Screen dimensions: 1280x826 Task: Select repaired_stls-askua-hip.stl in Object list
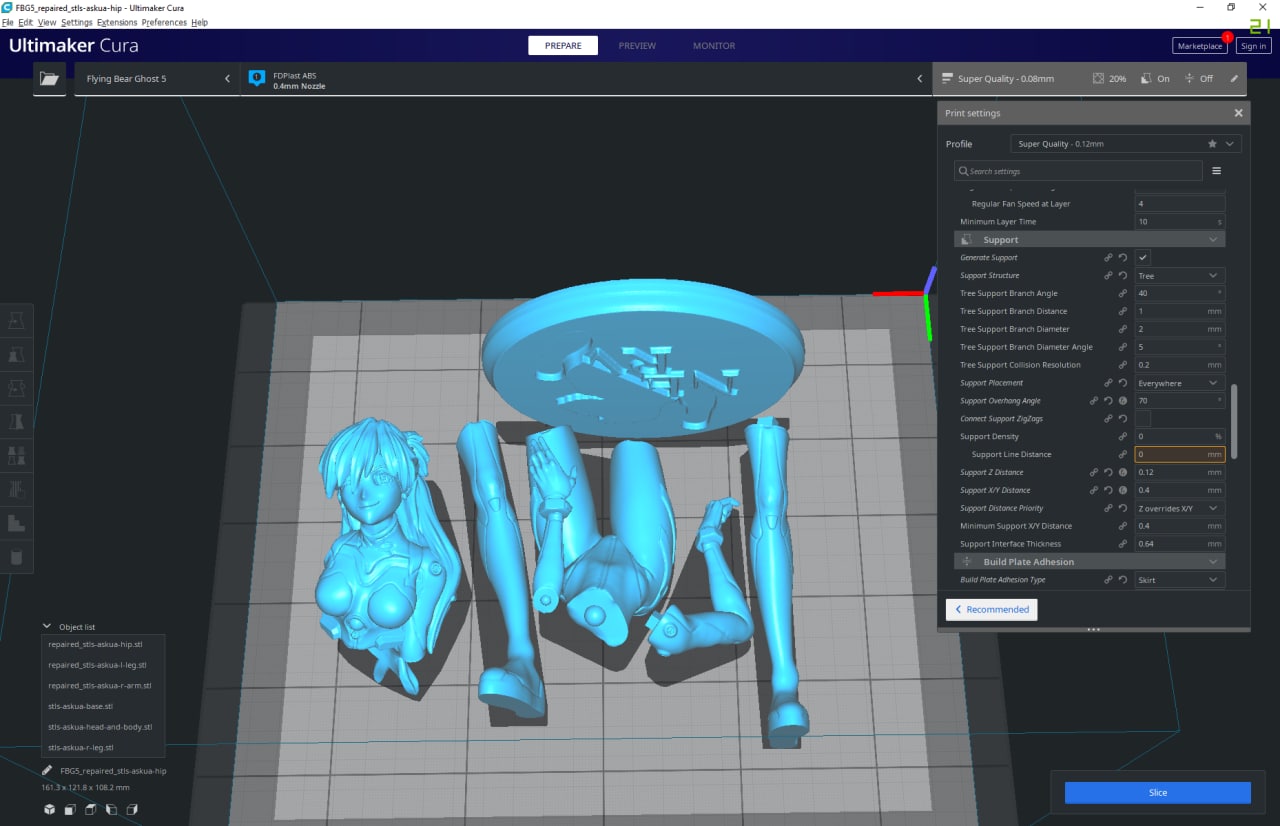[x=96, y=644]
